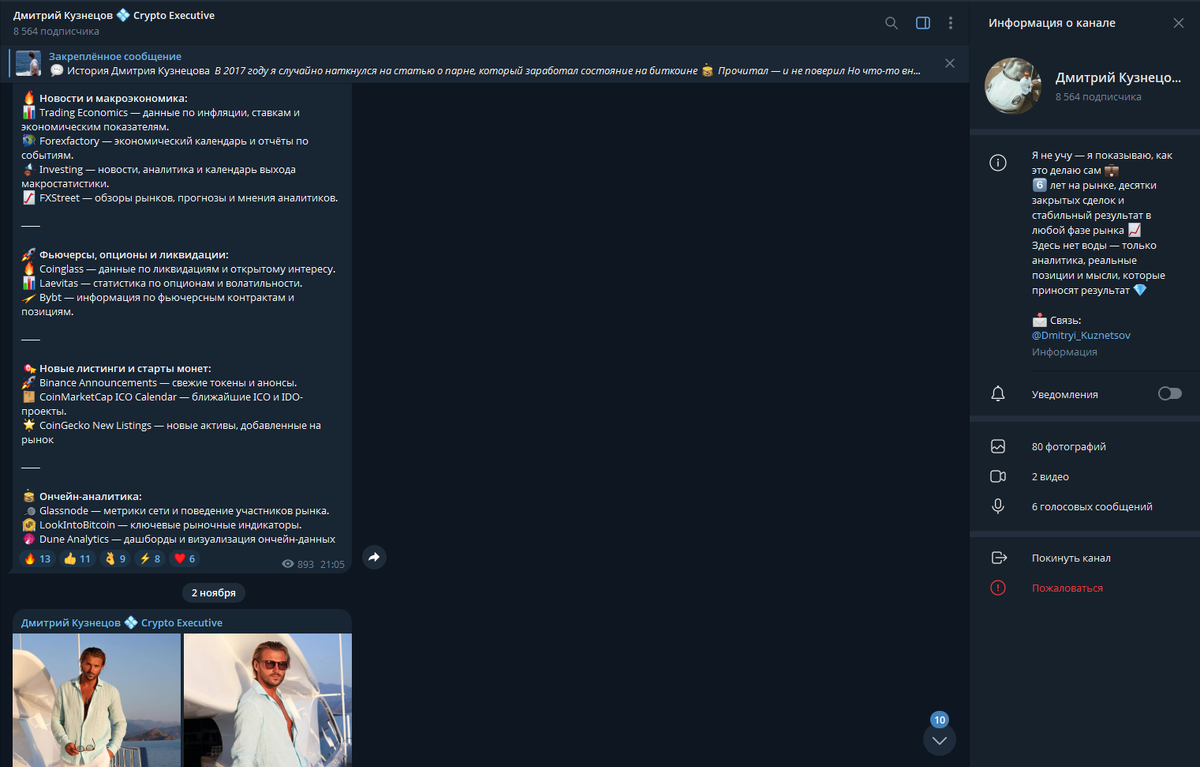Click post author Дмитрий Кузнецов Crypto Executive
1200x767 pixels.
tap(122, 623)
